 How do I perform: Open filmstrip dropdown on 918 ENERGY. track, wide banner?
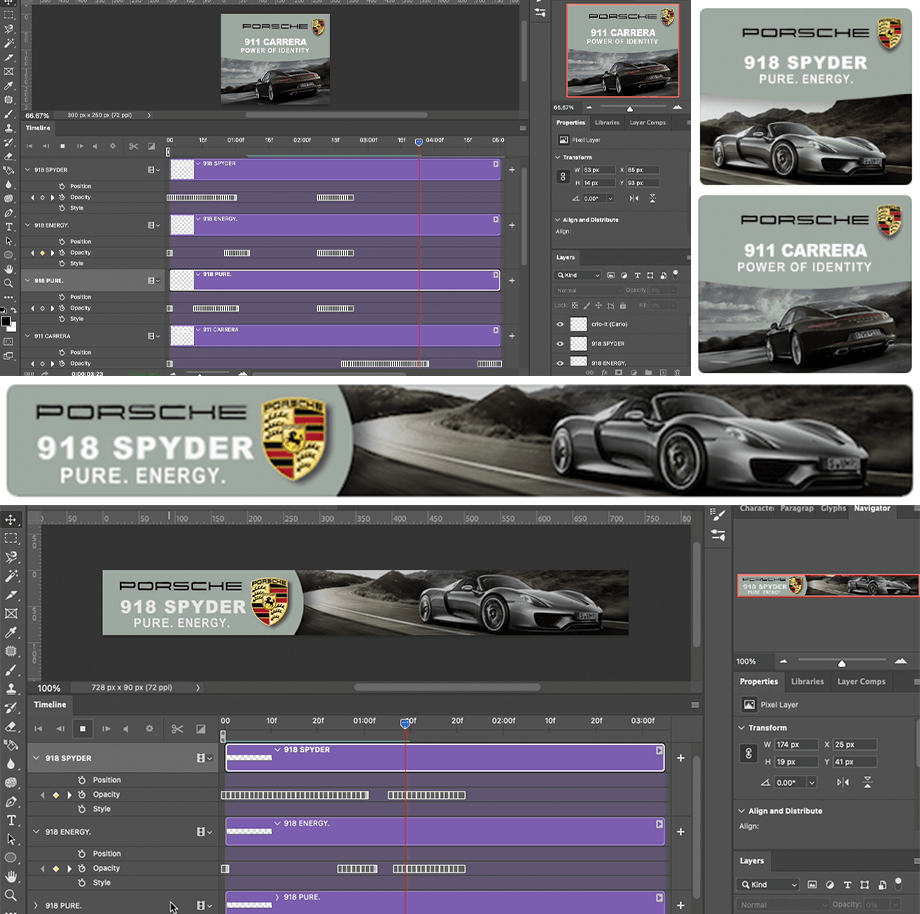[x=204, y=832]
